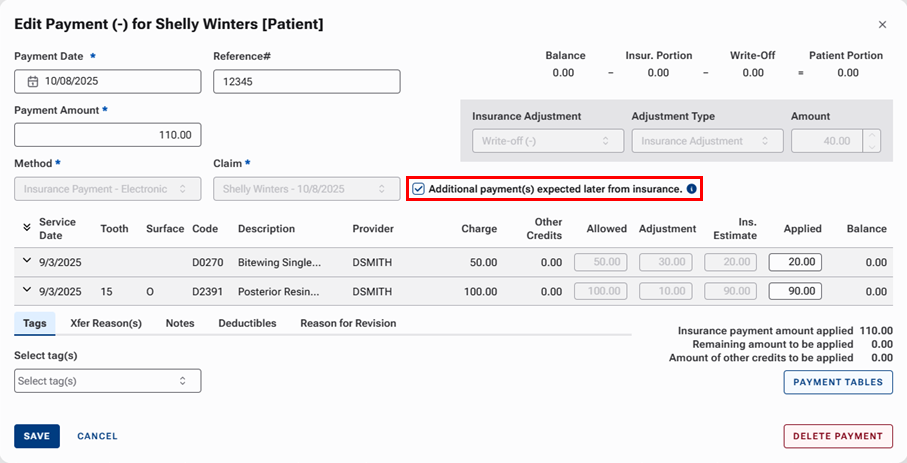The height and width of the screenshot is (463, 907).
Task: Switch to the Xfer Reason(s) tab
Action: (x=106, y=323)
